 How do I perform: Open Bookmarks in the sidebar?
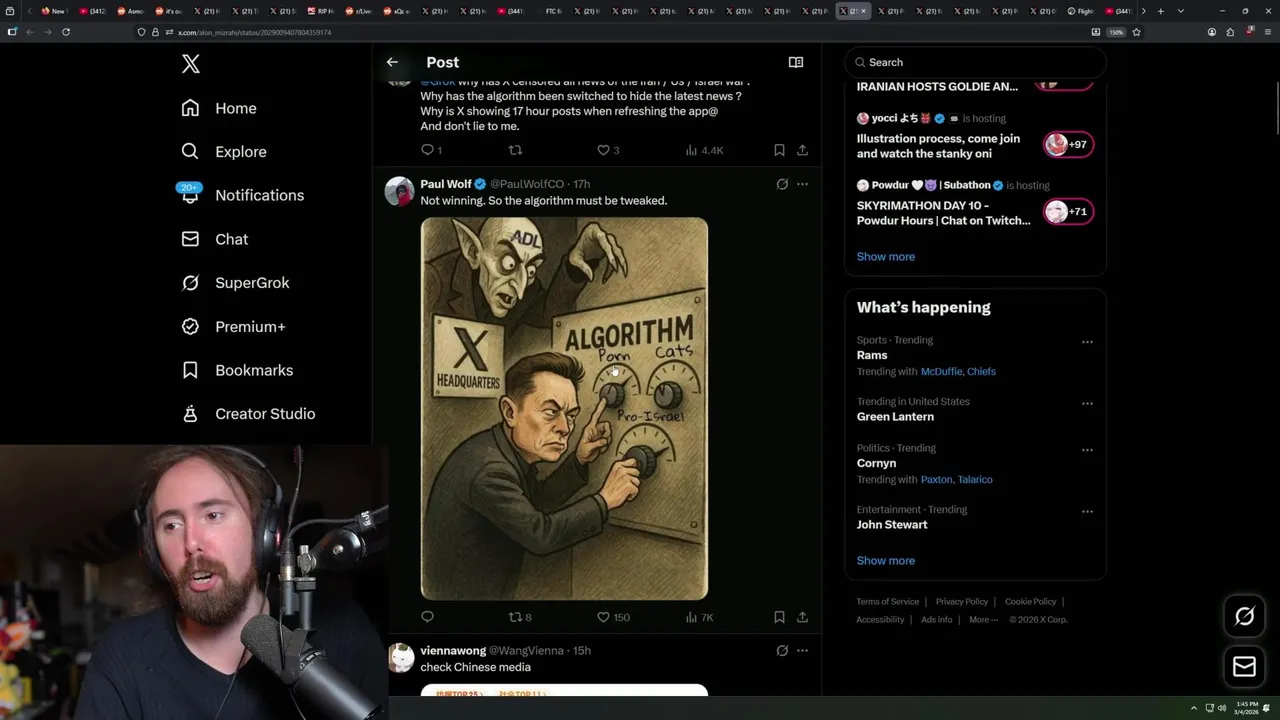click(237, 370)
